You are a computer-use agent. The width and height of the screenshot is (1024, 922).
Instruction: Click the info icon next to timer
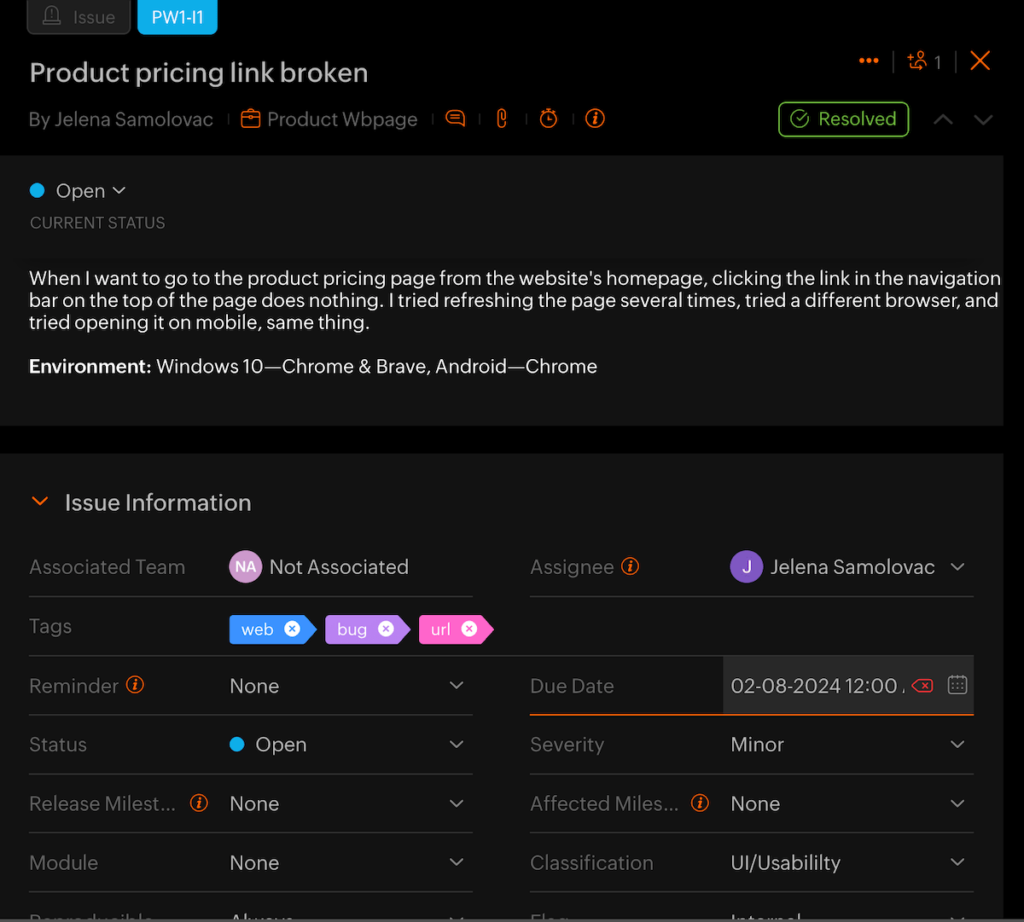tap(594, 118)
